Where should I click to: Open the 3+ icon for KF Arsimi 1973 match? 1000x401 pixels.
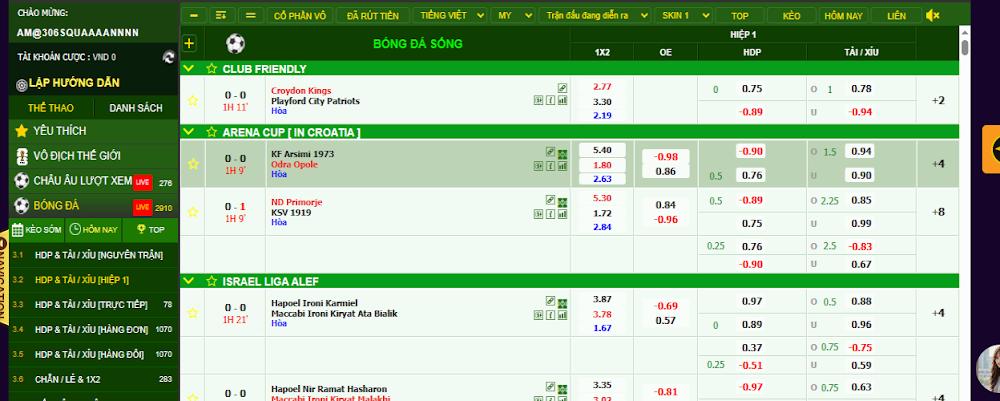pyautogui.click(x=538, y=166)
